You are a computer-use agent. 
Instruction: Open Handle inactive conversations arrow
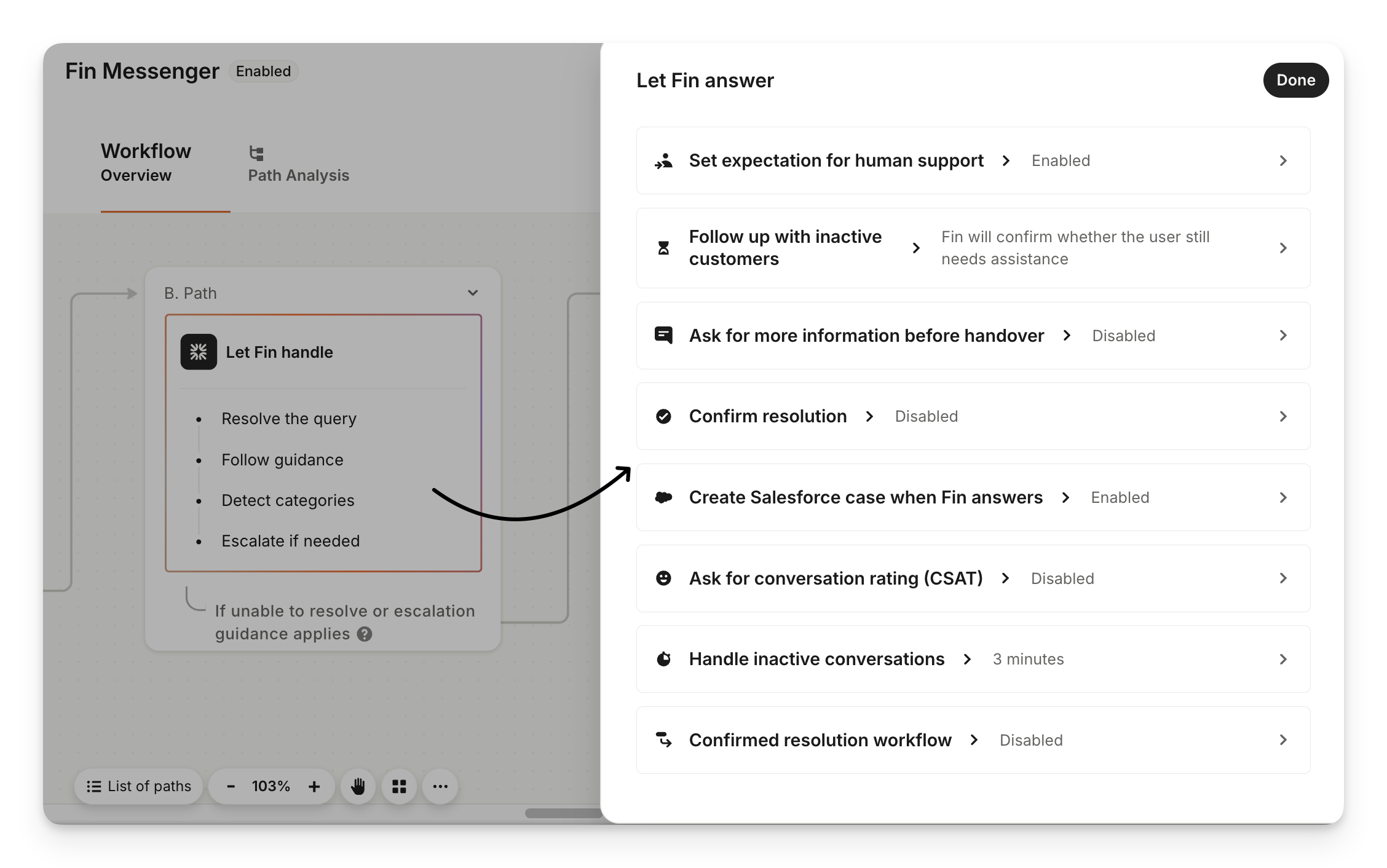(x=1283, y=659)
